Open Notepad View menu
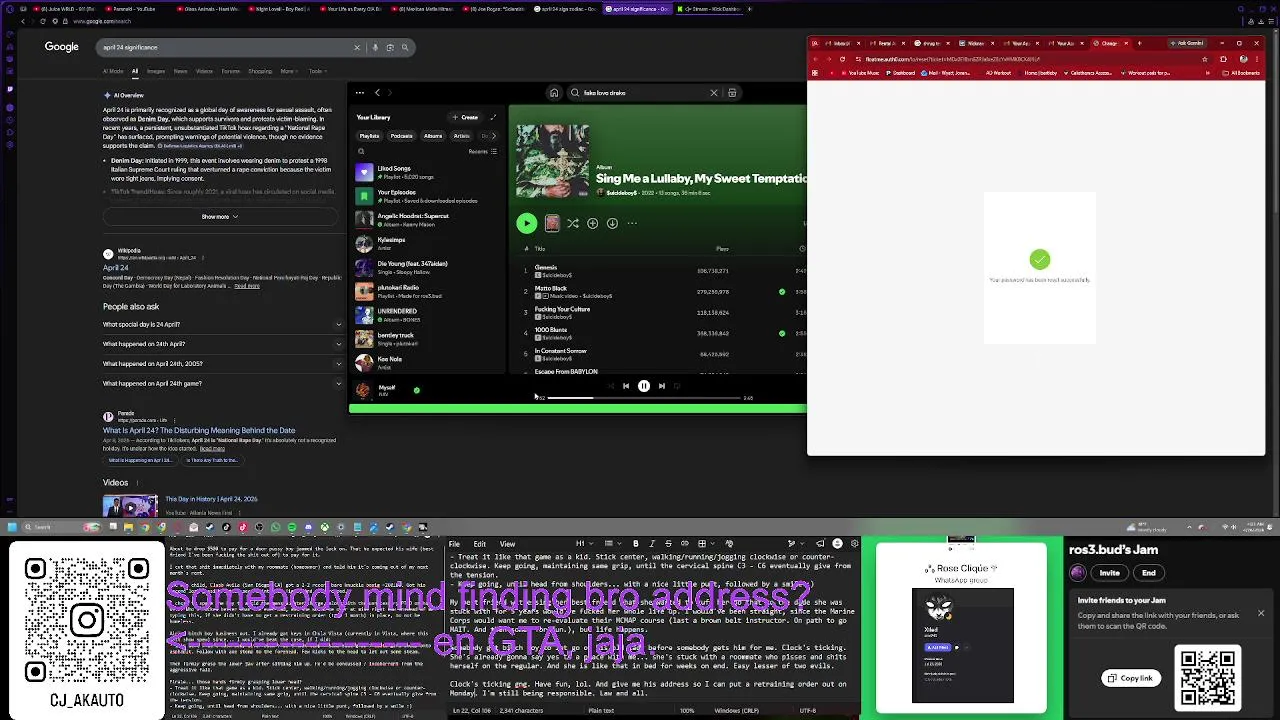This screenshot has width=1280, height=720. click(x=507, y=544)
